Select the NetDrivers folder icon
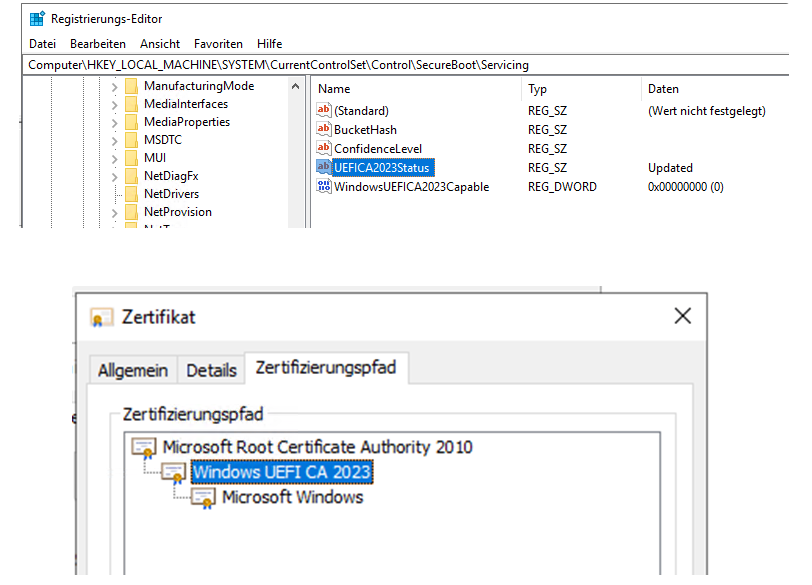Image resolution: width=812 pixels, height=585 pixels. pyautogui.click(x=132, y=194)
